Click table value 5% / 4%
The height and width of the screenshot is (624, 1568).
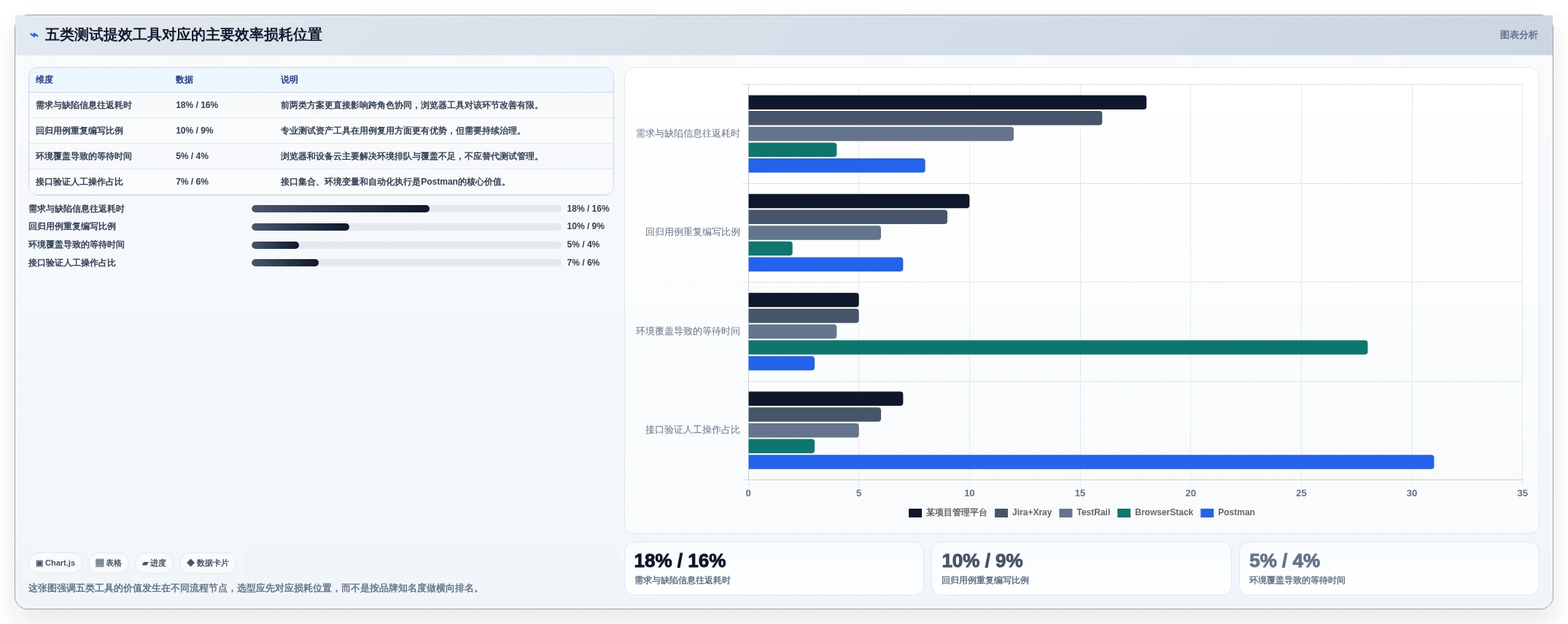[192, 156]
